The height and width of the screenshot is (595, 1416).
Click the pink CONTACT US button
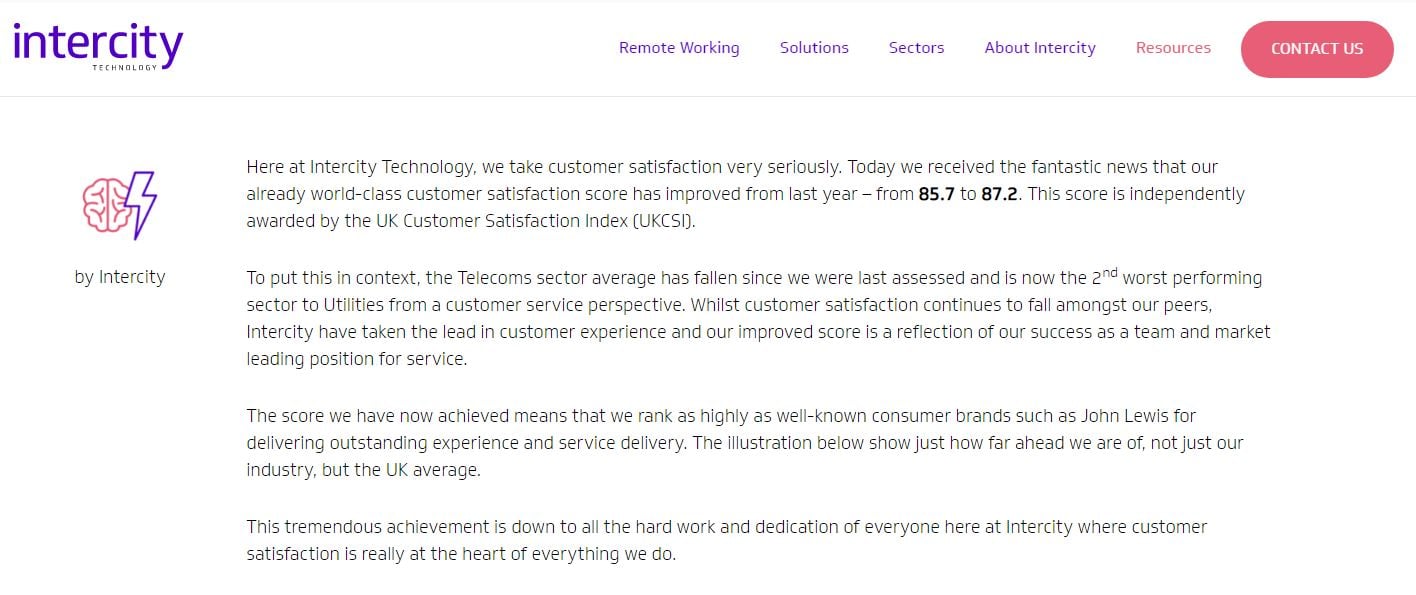(1317, 49)
